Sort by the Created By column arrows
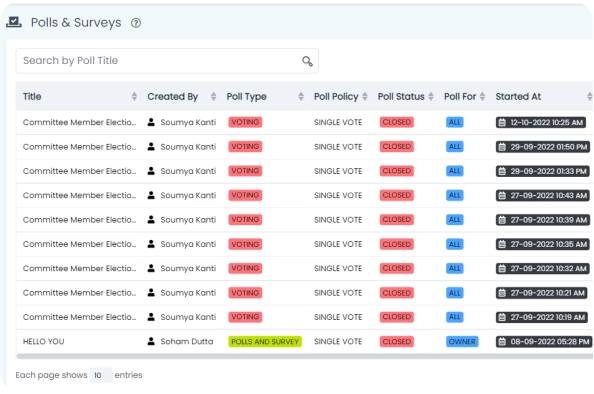The height and width of the screenshot is (394, 594). 213,96
